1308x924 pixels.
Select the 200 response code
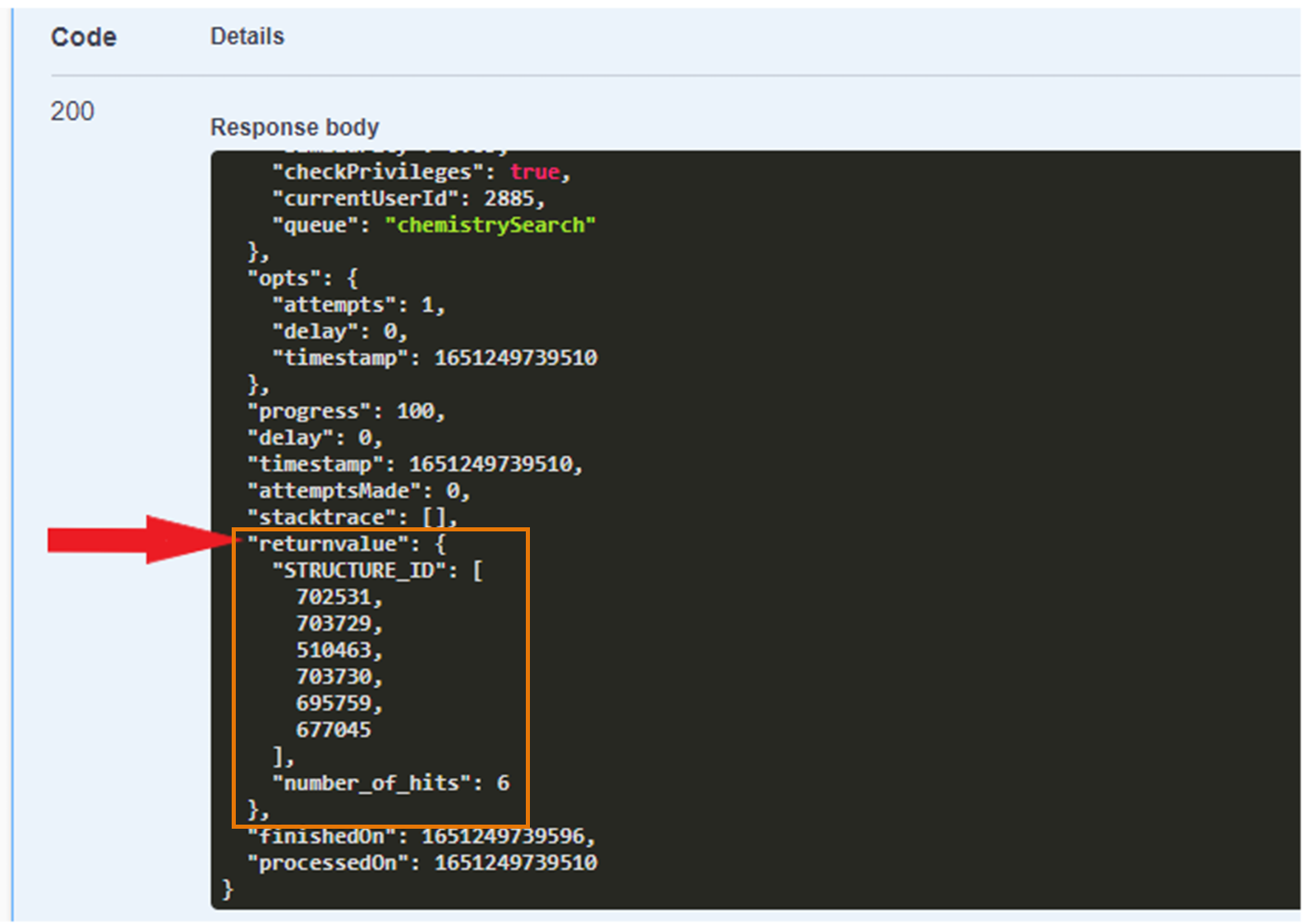72,111
